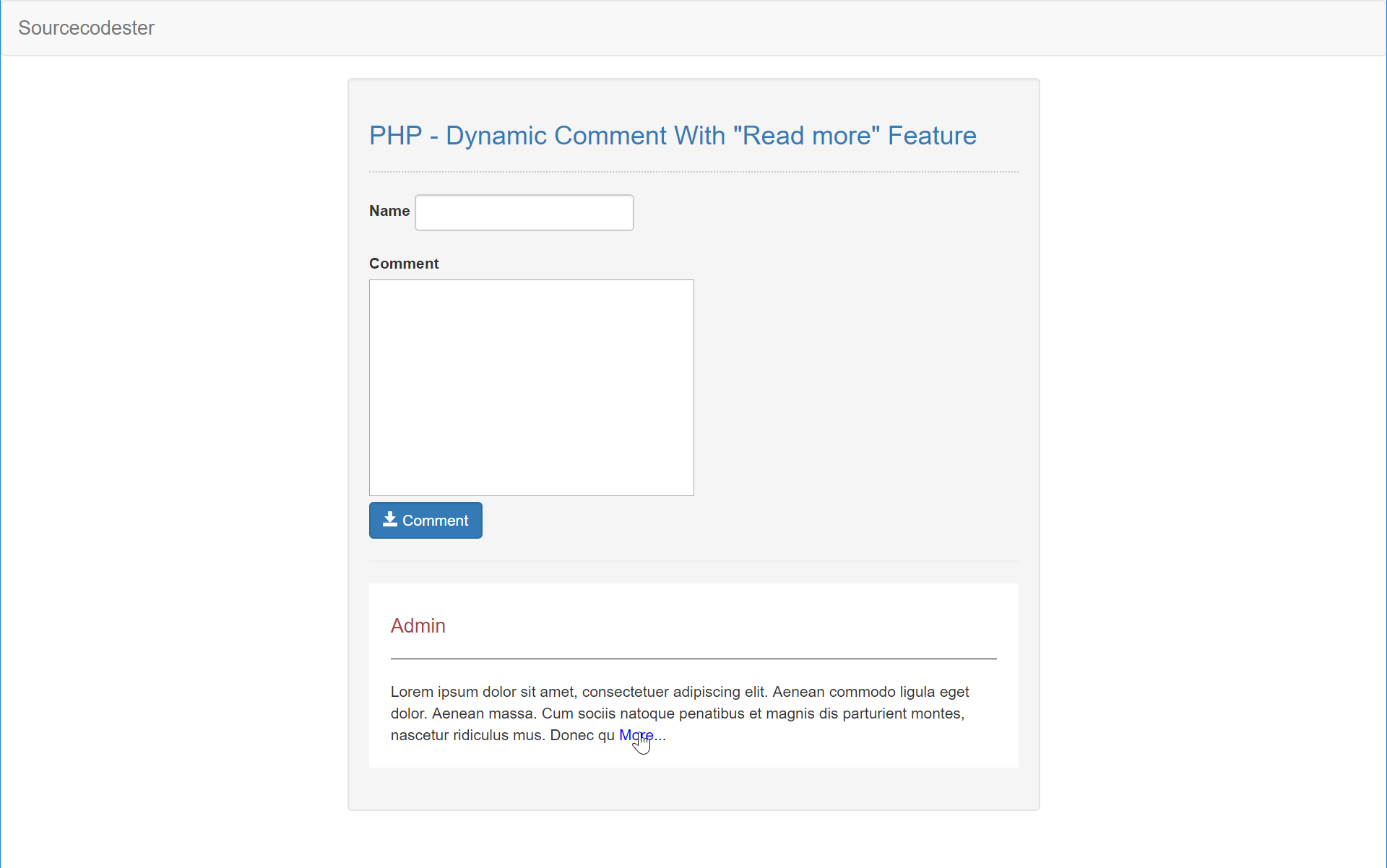Click the quoted "Read more" title phrase
This screenshot has height=868, width=1387.
pos(806,136)
